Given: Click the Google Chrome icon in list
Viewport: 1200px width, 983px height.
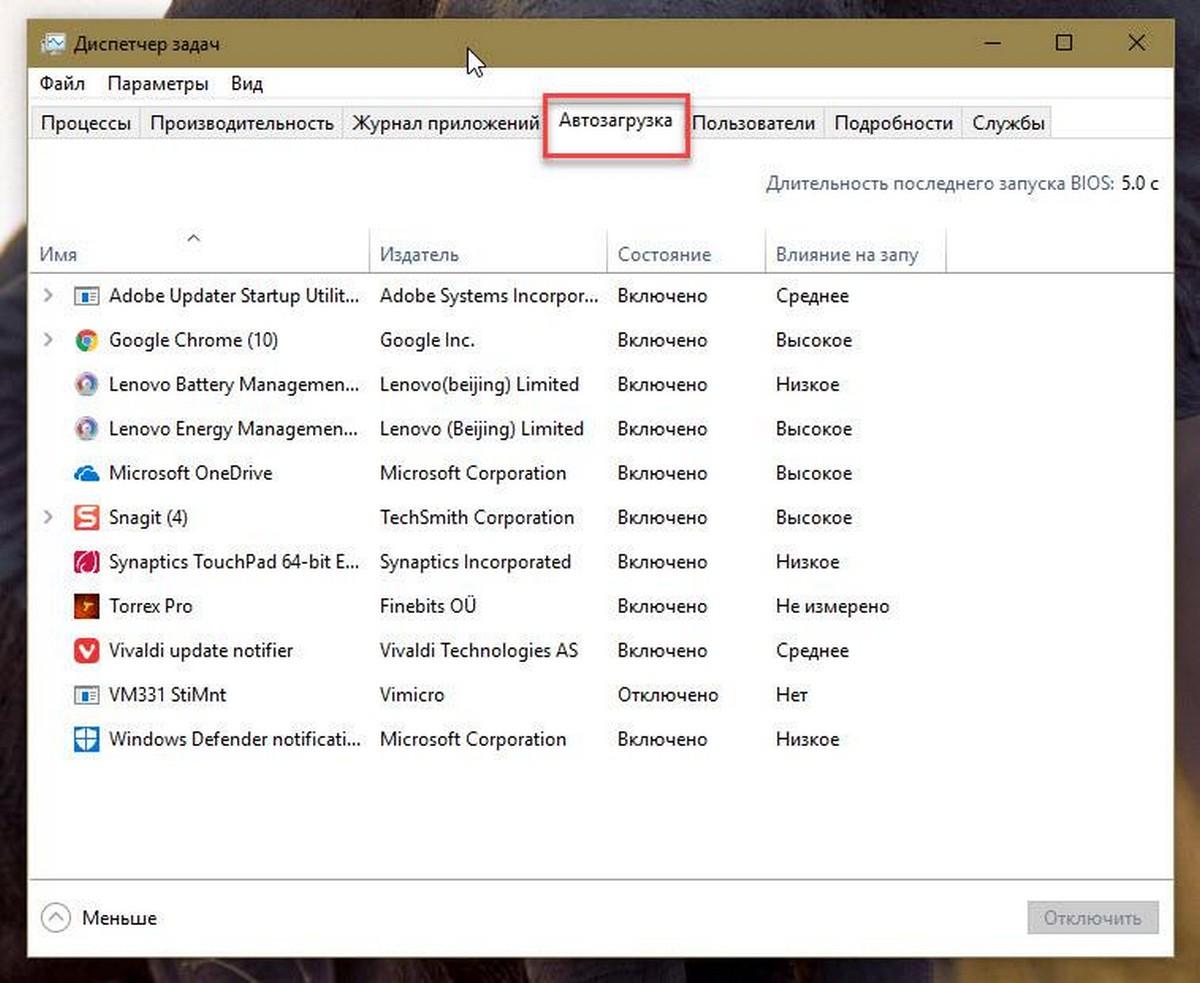Looking at the screenshot, I should pos(87,340).
